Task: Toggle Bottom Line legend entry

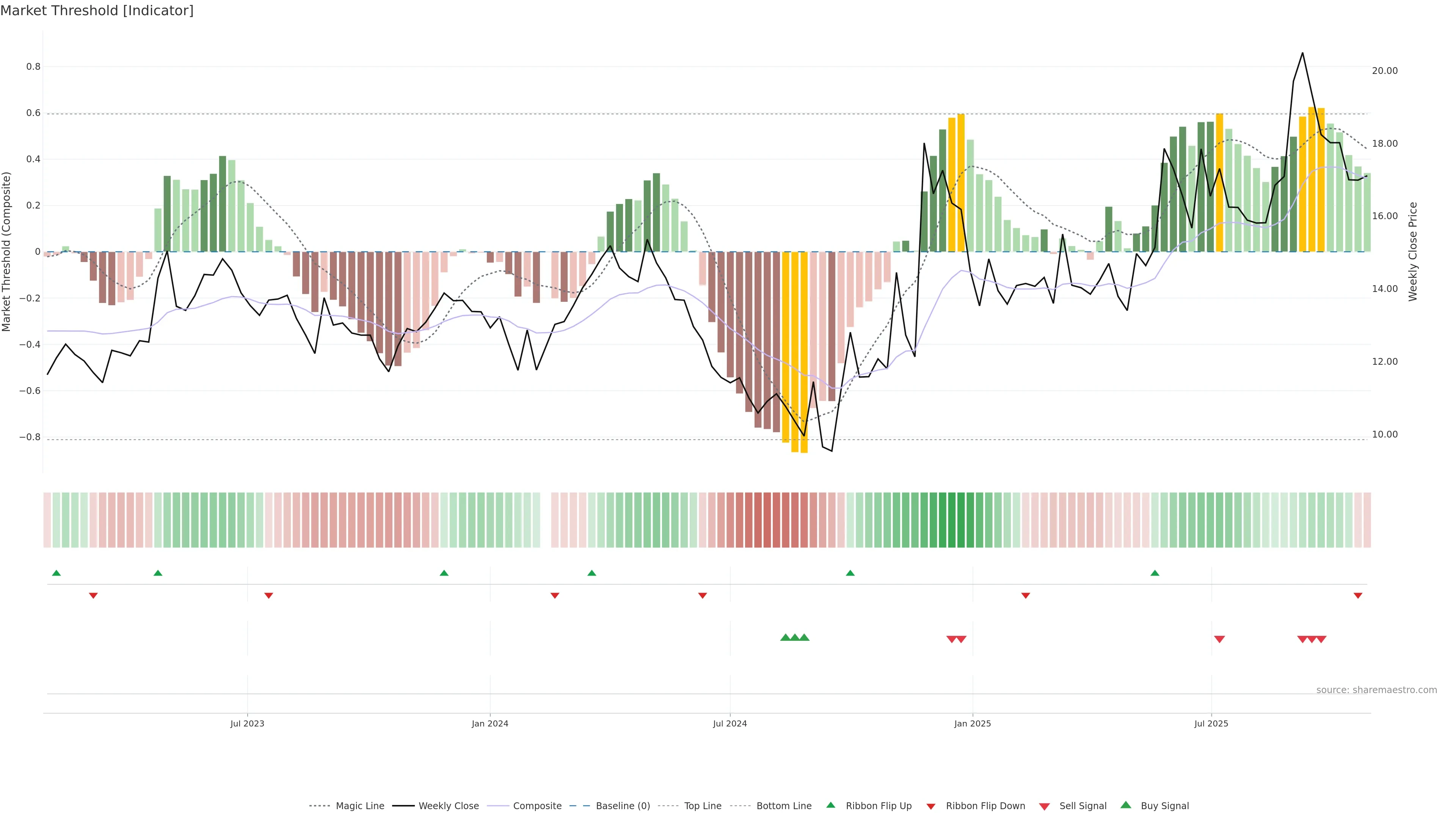Action: tap(783, 806)
